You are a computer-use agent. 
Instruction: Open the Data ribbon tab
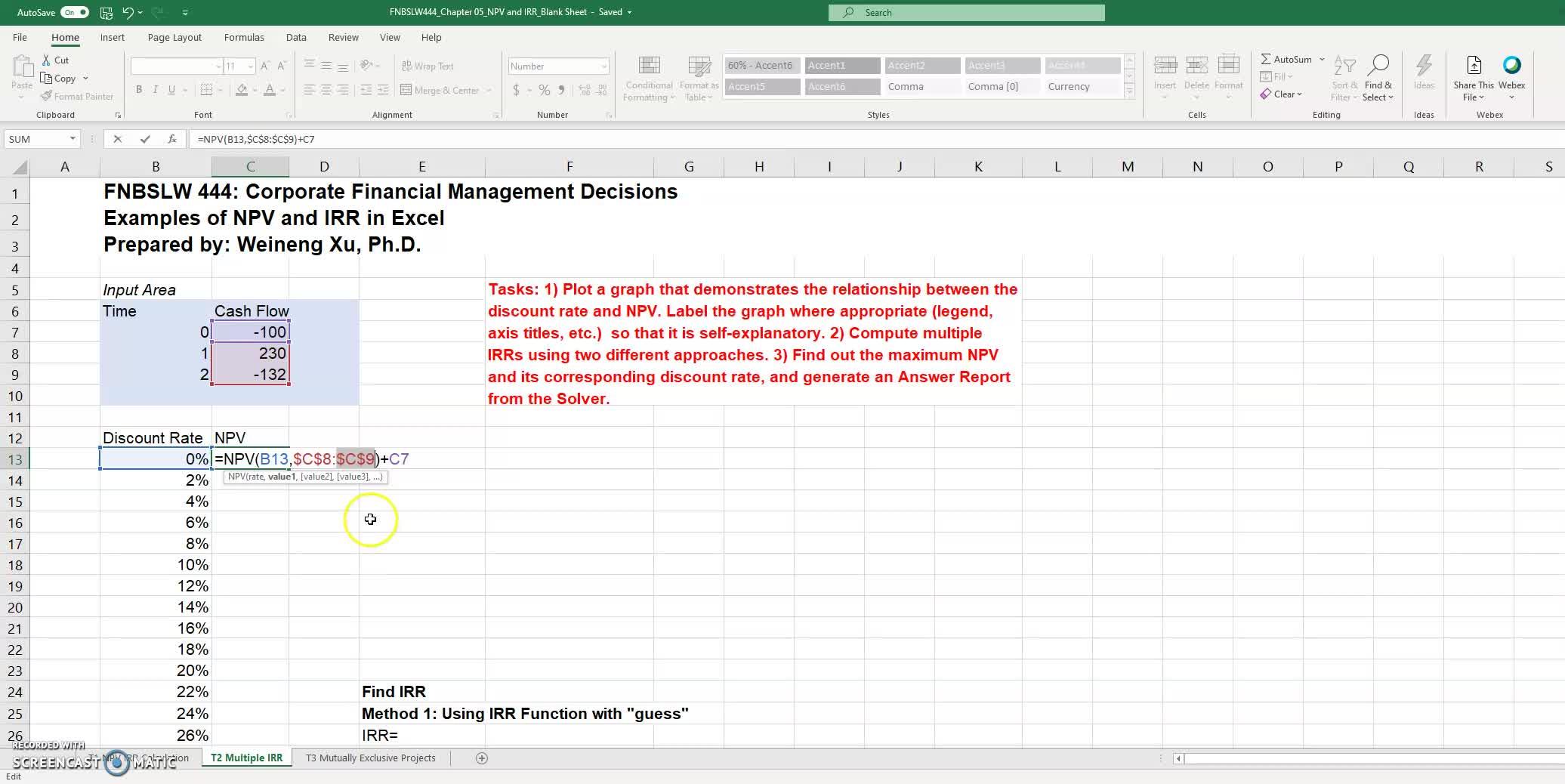[x=296, y=37]
